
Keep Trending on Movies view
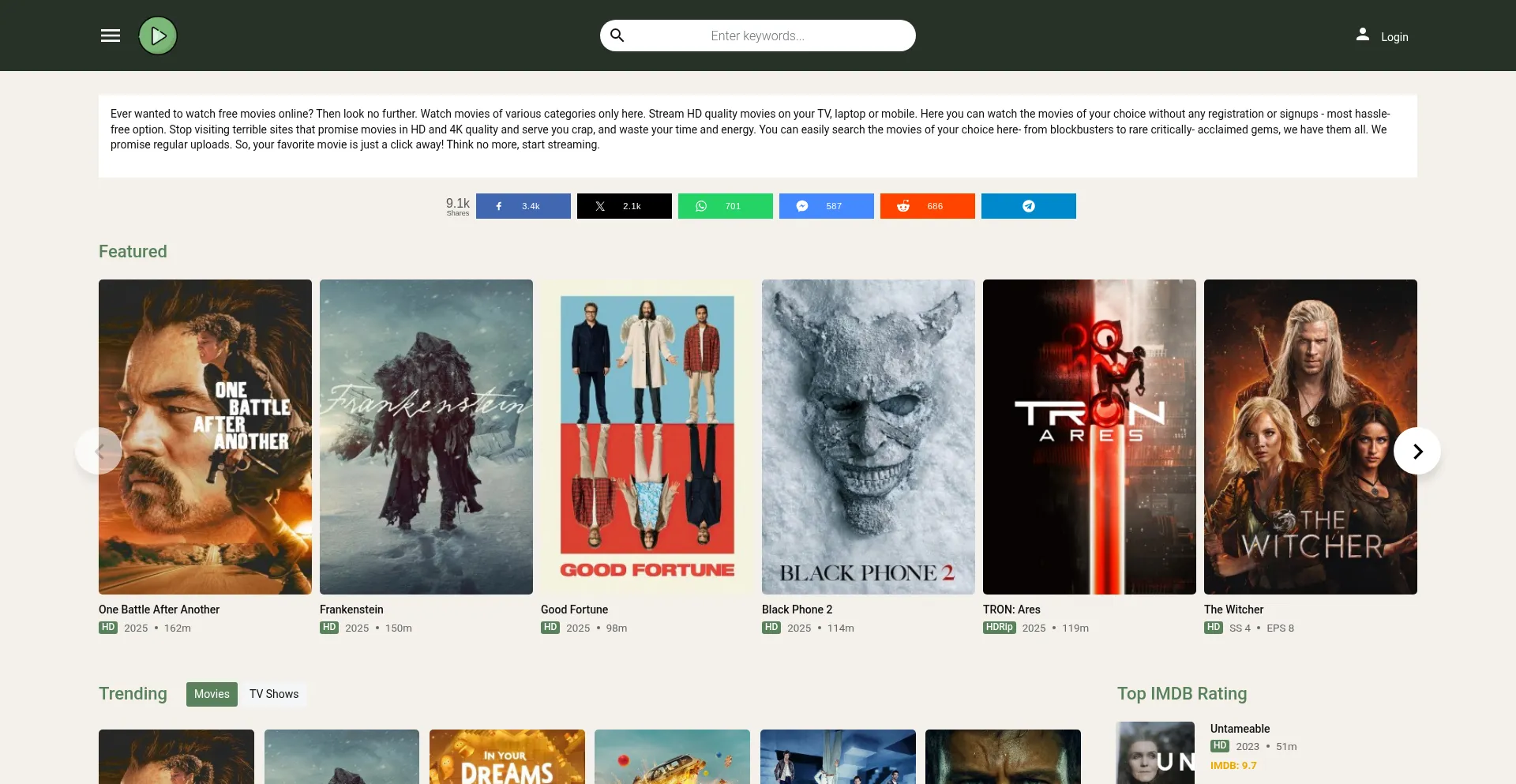pyautogui.click(x=211, y=694)
